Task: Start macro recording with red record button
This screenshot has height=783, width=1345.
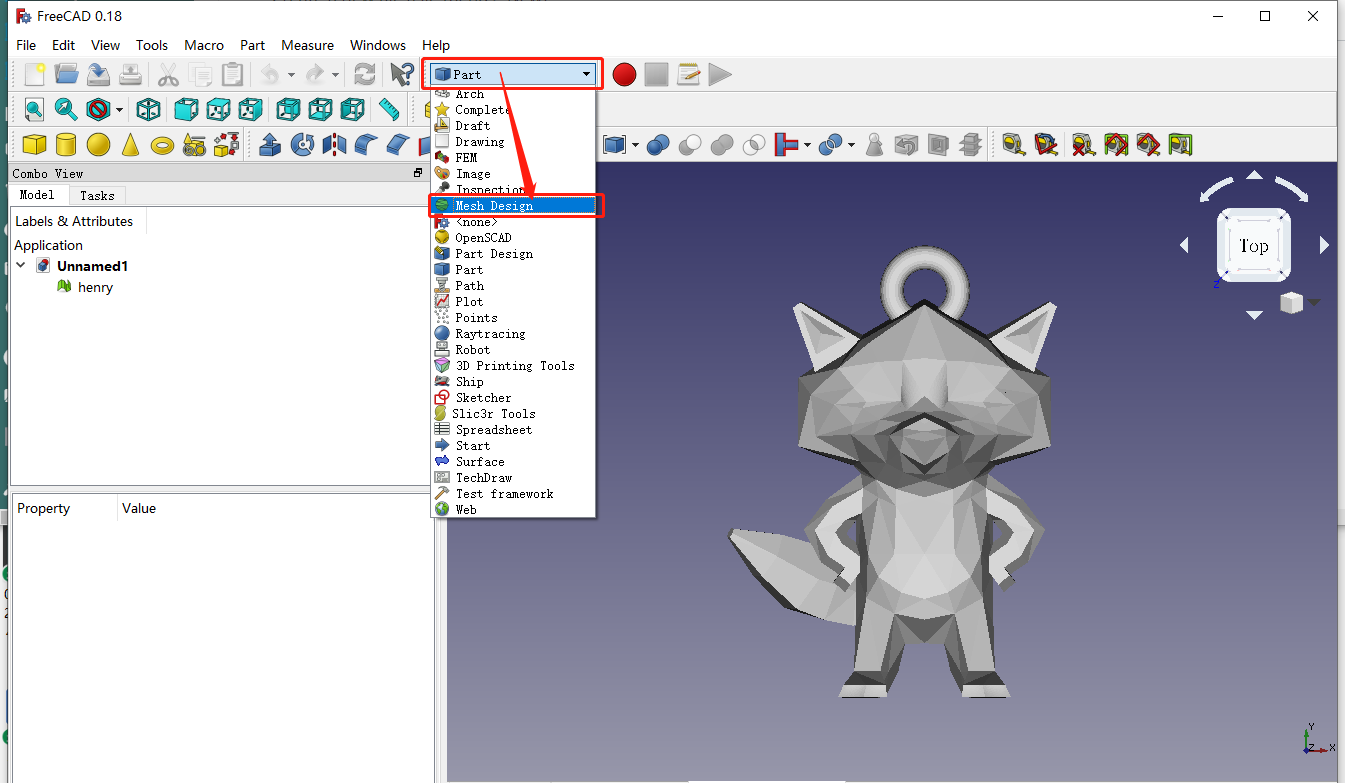Action: pos(624,73)
